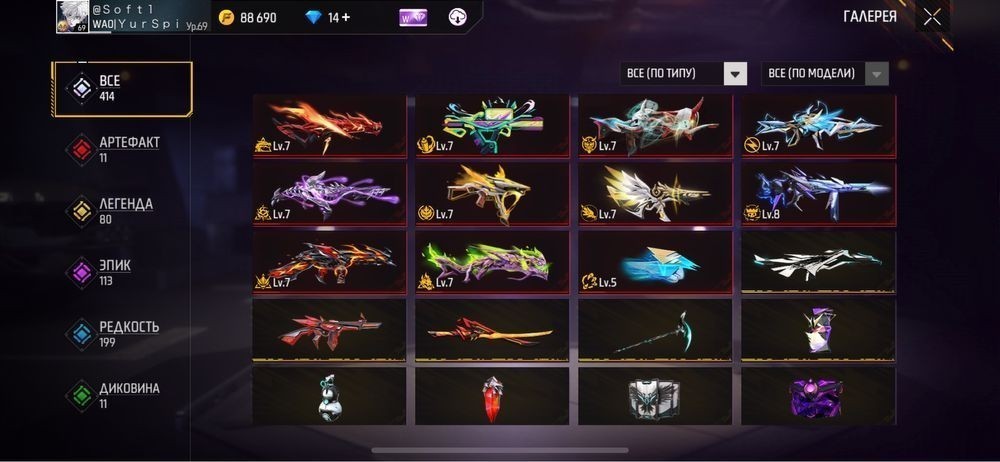
Task: Tap the blue diamond currency icon
Action: [313, 18]
